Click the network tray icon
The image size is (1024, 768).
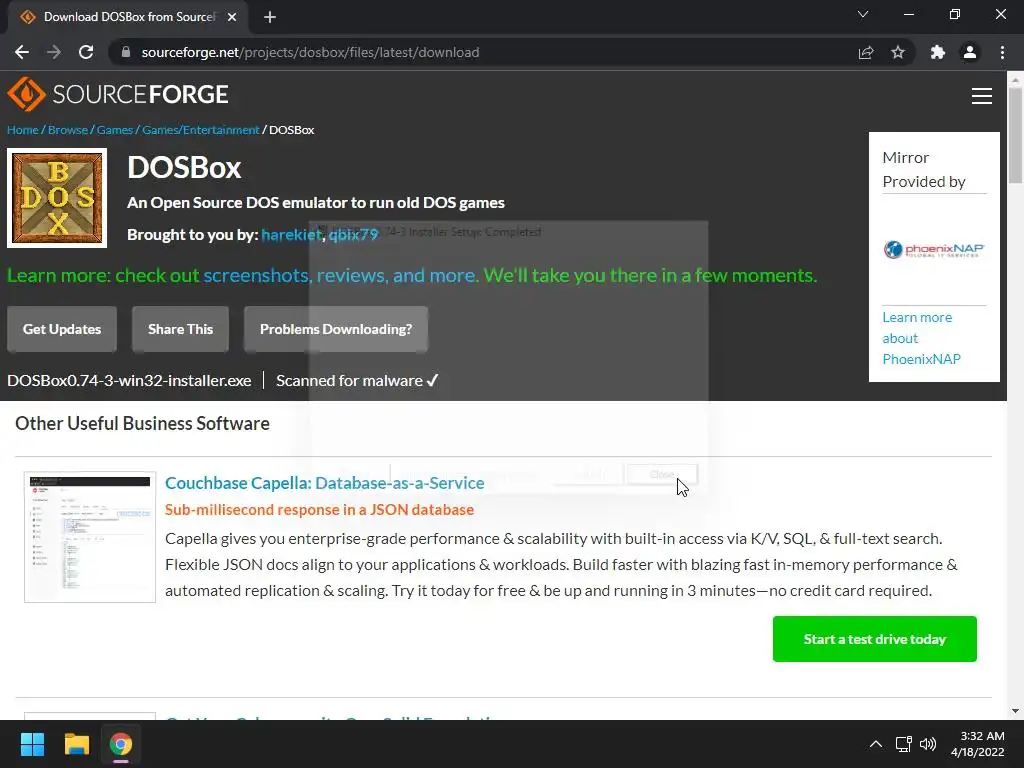point(904,744)
